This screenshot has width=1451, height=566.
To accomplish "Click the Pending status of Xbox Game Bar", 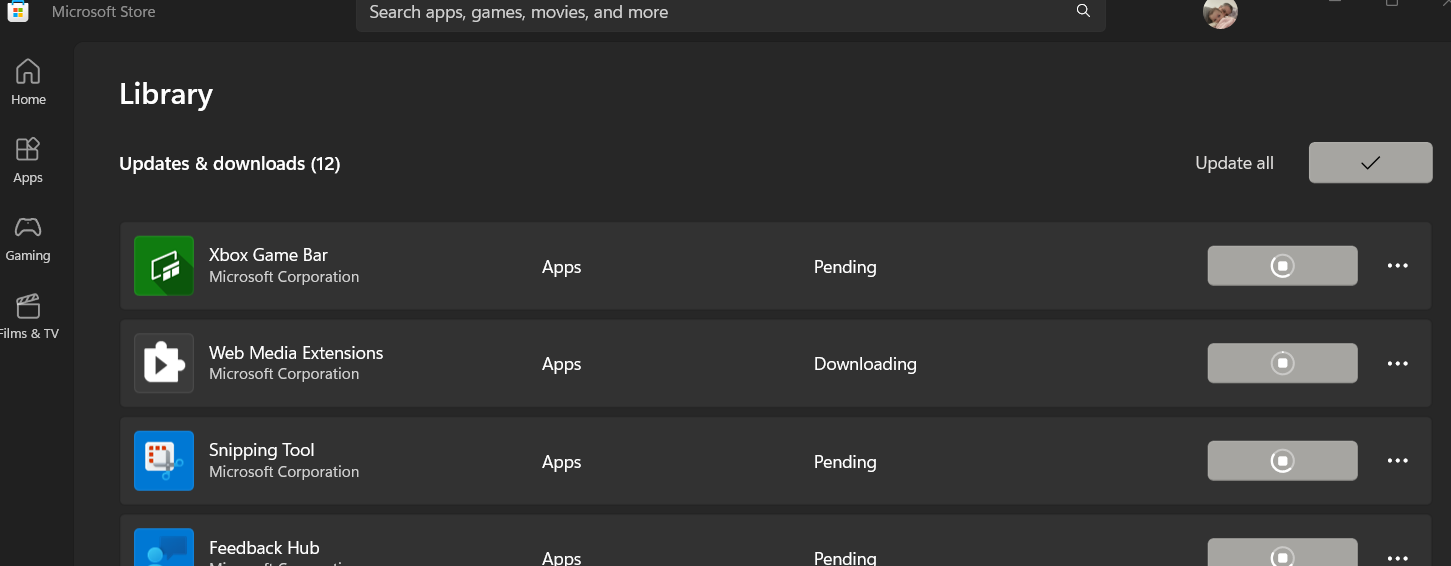I will point(845,267).
